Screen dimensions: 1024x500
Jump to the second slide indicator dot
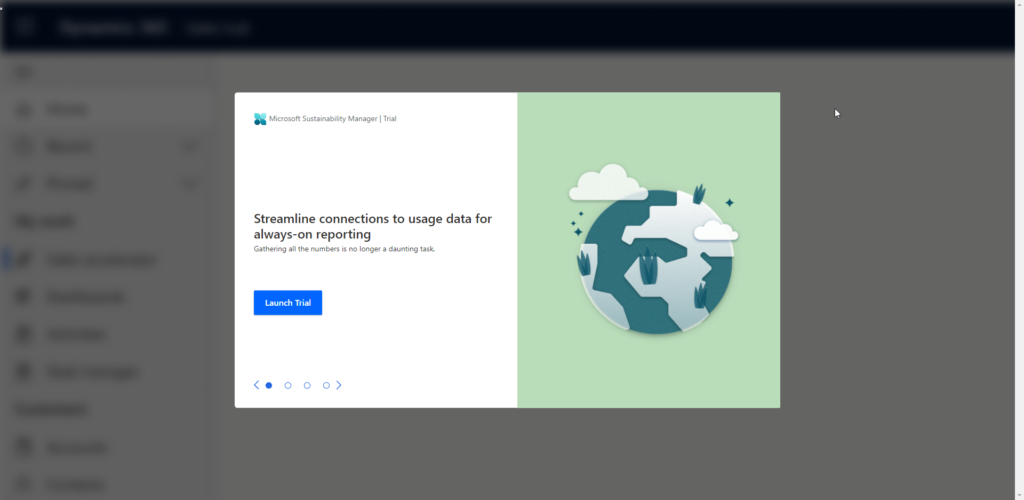tap(288, 385)
